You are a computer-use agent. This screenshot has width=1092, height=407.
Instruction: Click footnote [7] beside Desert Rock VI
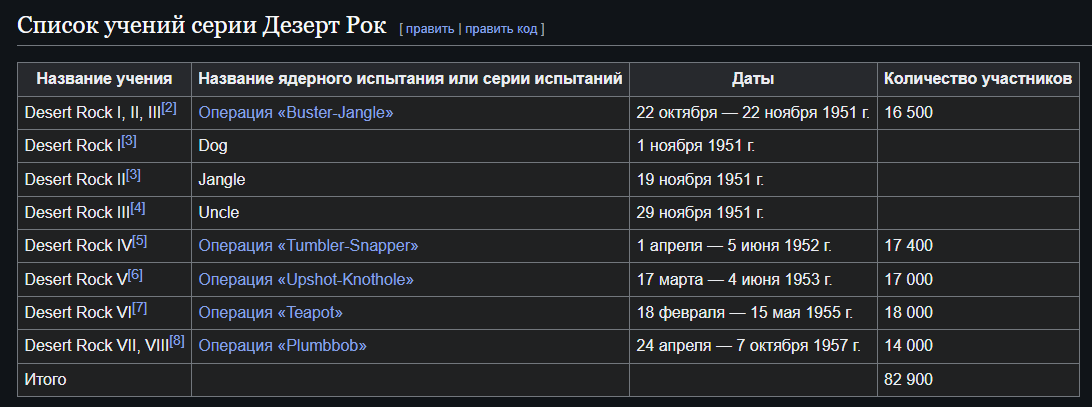point(139,308)
